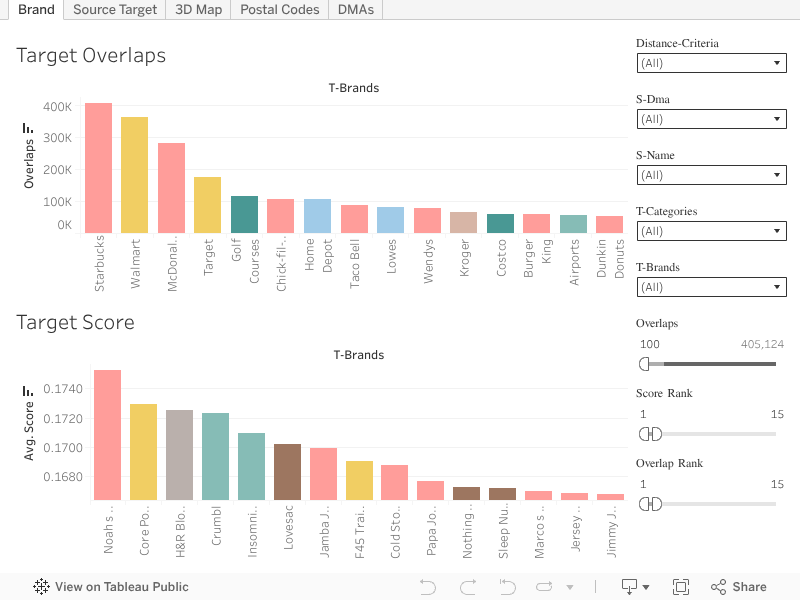Click the revert icon in the bottom toolbar

click(508, 587)
